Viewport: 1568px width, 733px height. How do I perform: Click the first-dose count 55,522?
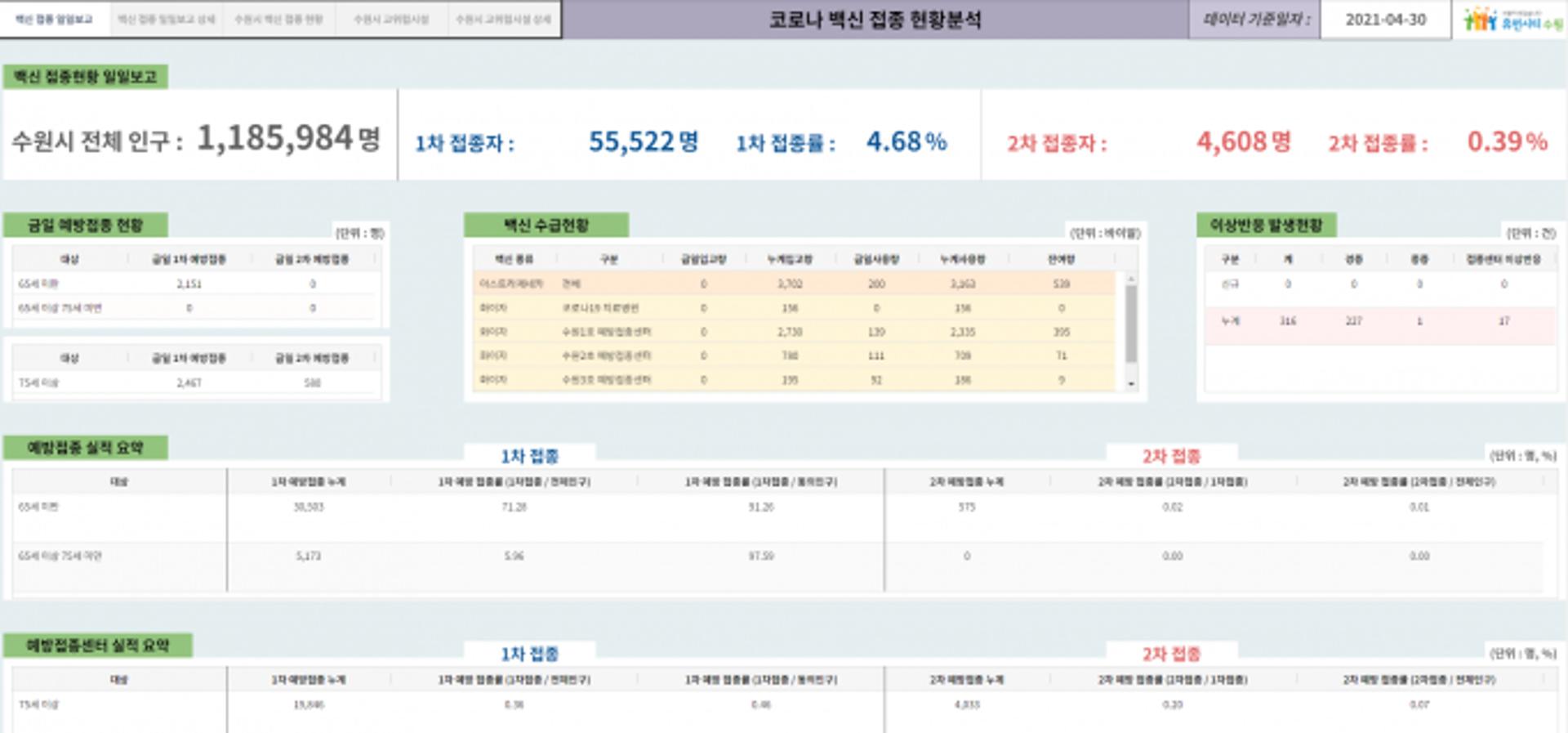click(631, 141)
